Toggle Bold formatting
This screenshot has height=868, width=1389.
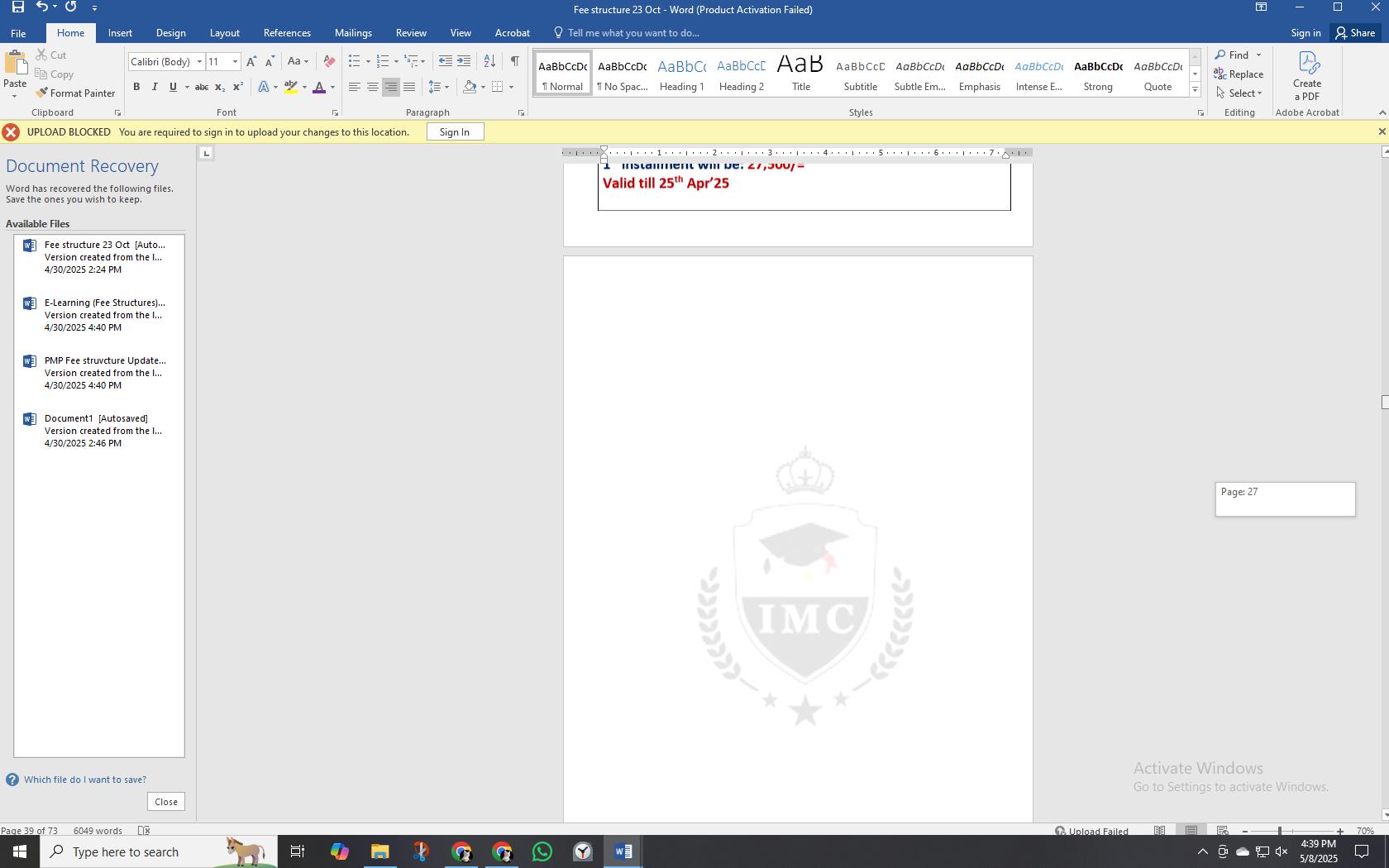136,87
